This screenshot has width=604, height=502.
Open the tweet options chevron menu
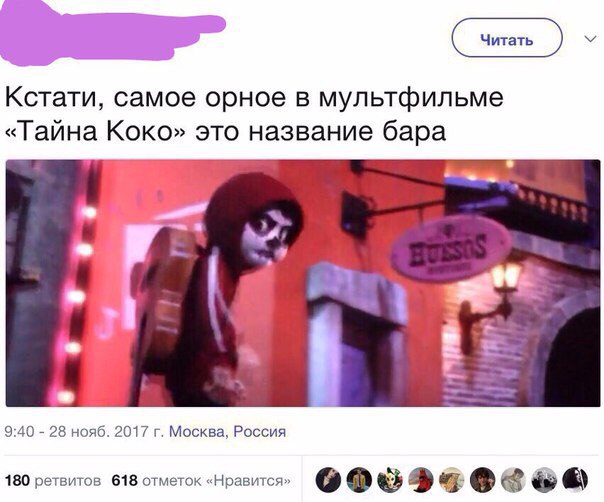tap(590, 39)
